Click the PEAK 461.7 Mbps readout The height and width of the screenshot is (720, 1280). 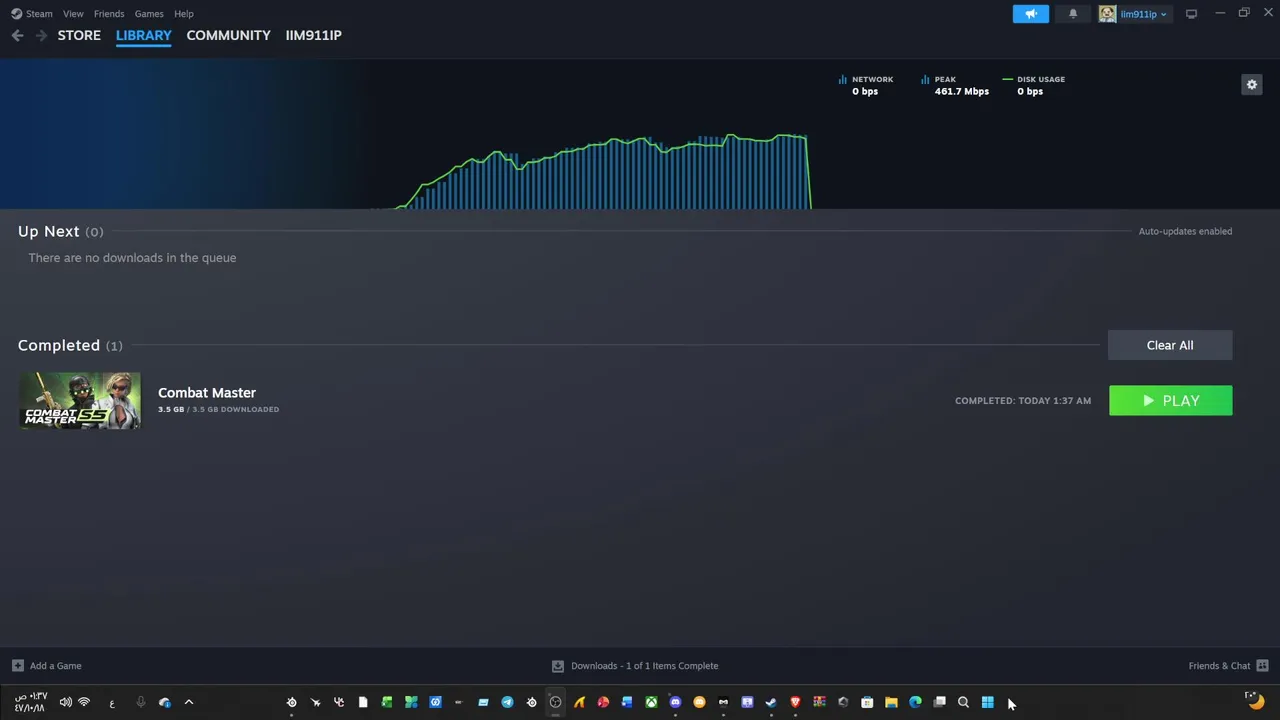955,85
